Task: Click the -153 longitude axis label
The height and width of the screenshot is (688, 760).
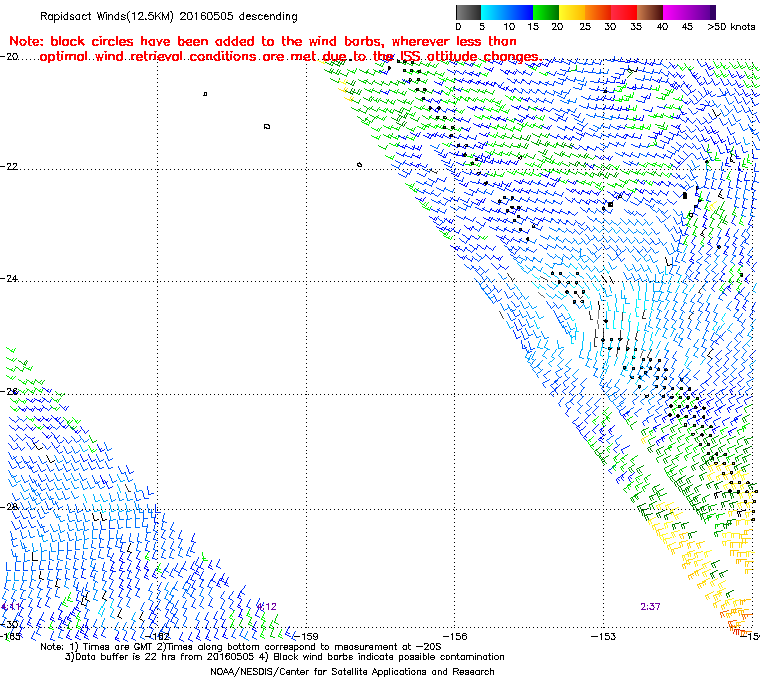Action: 603,636
